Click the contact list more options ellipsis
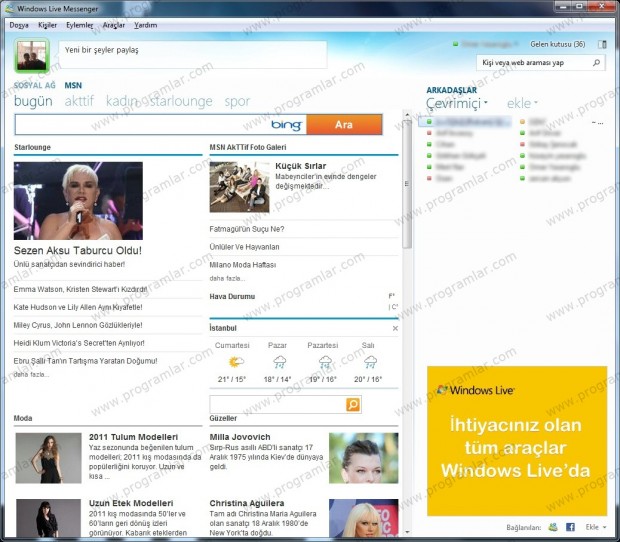The image size is (620, 542). (597, 123)
